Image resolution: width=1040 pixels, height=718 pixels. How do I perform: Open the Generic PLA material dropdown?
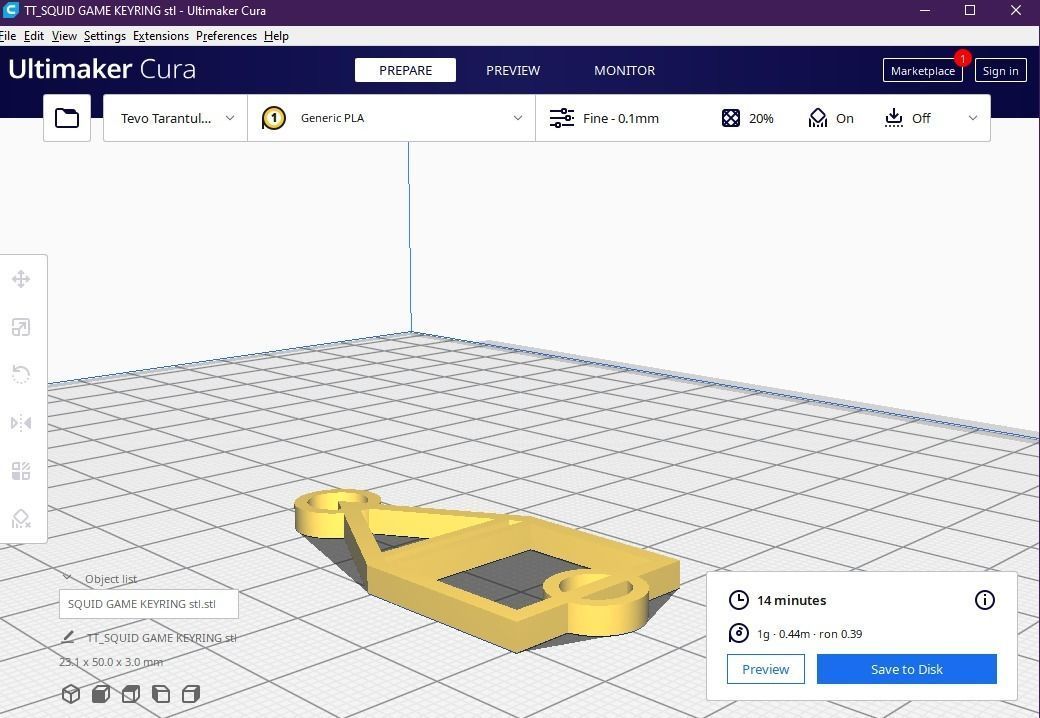391,118
